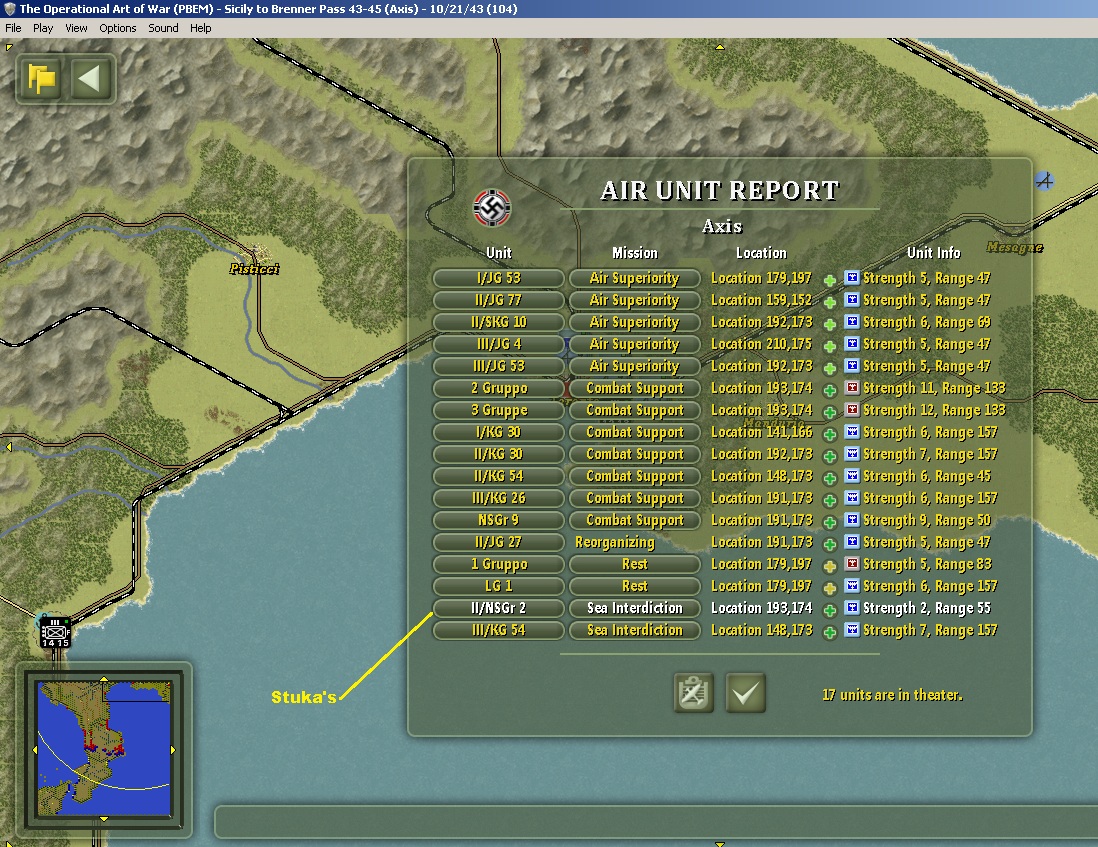
Task: Select unit button II/JG 27
Action: point(499,542)
